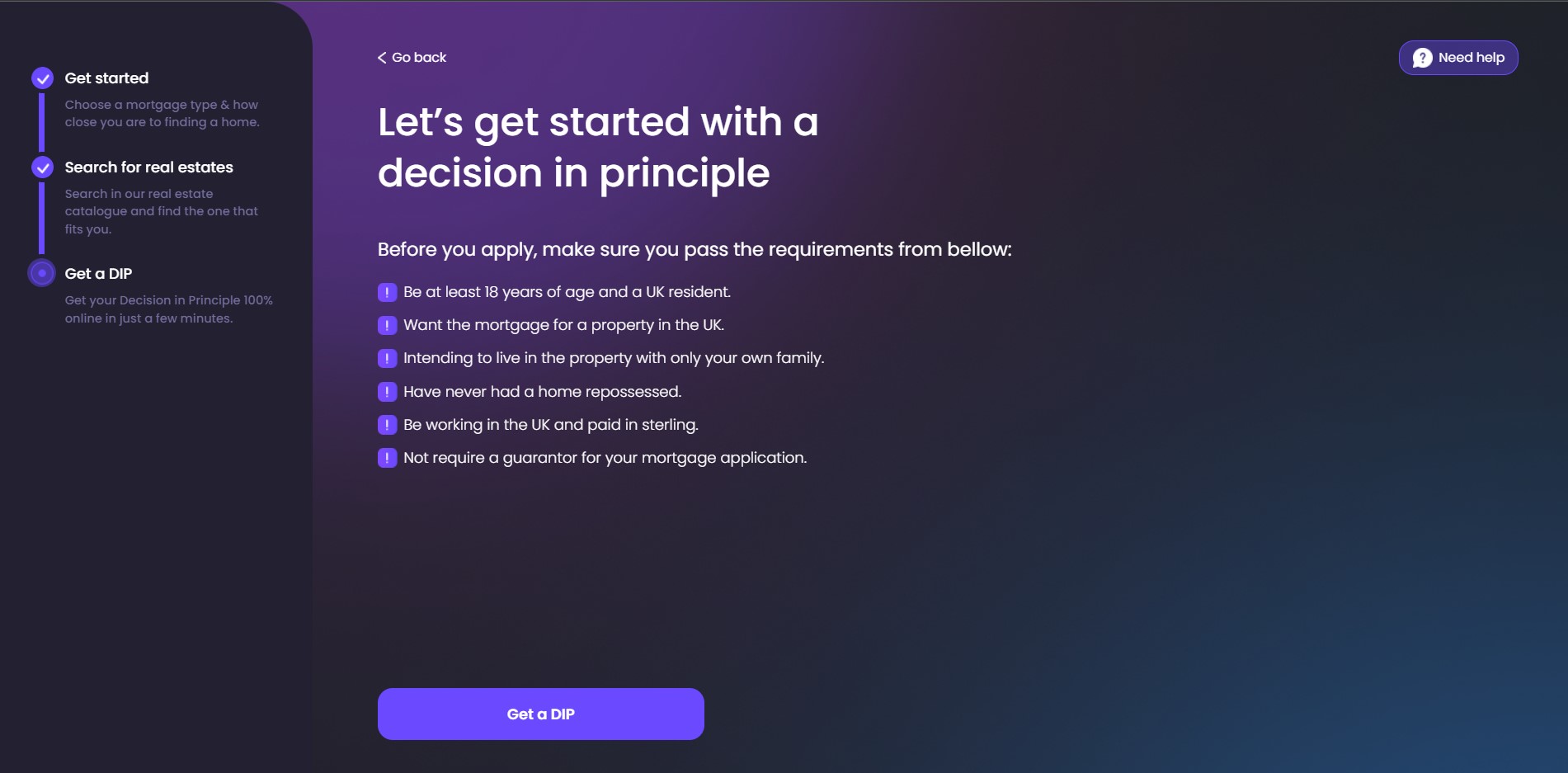The width and height of the screenshot is (1568, 773).
Task: Click the exclamation icon beside the guarantor requirement
Action: [x=387, y=457]
